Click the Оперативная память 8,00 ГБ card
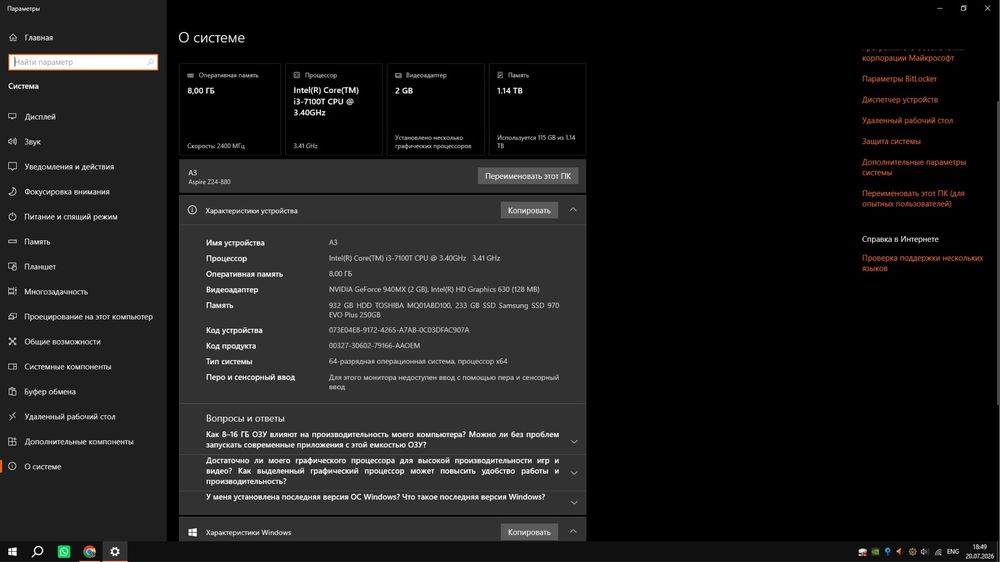This screenshot has width=1000, height=562. pos(230,109)
